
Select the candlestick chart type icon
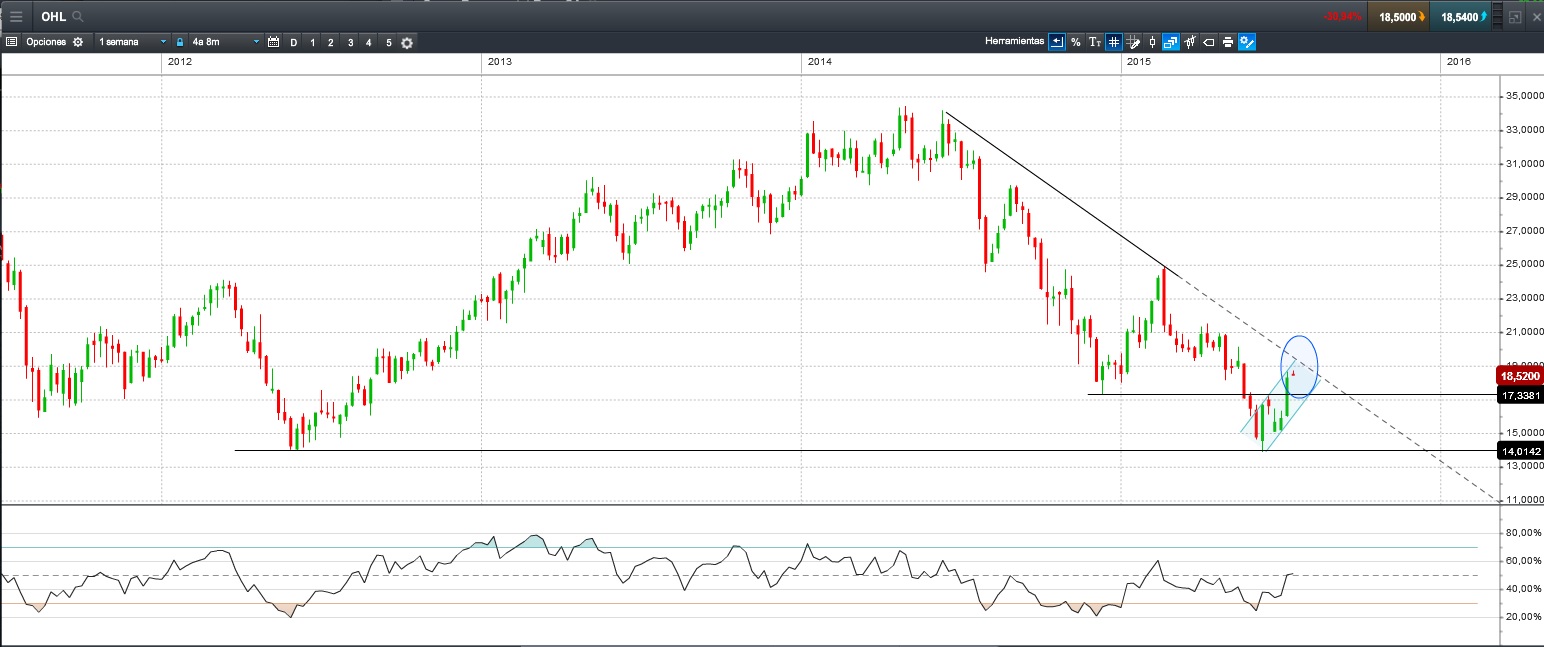click(1152, 42)
